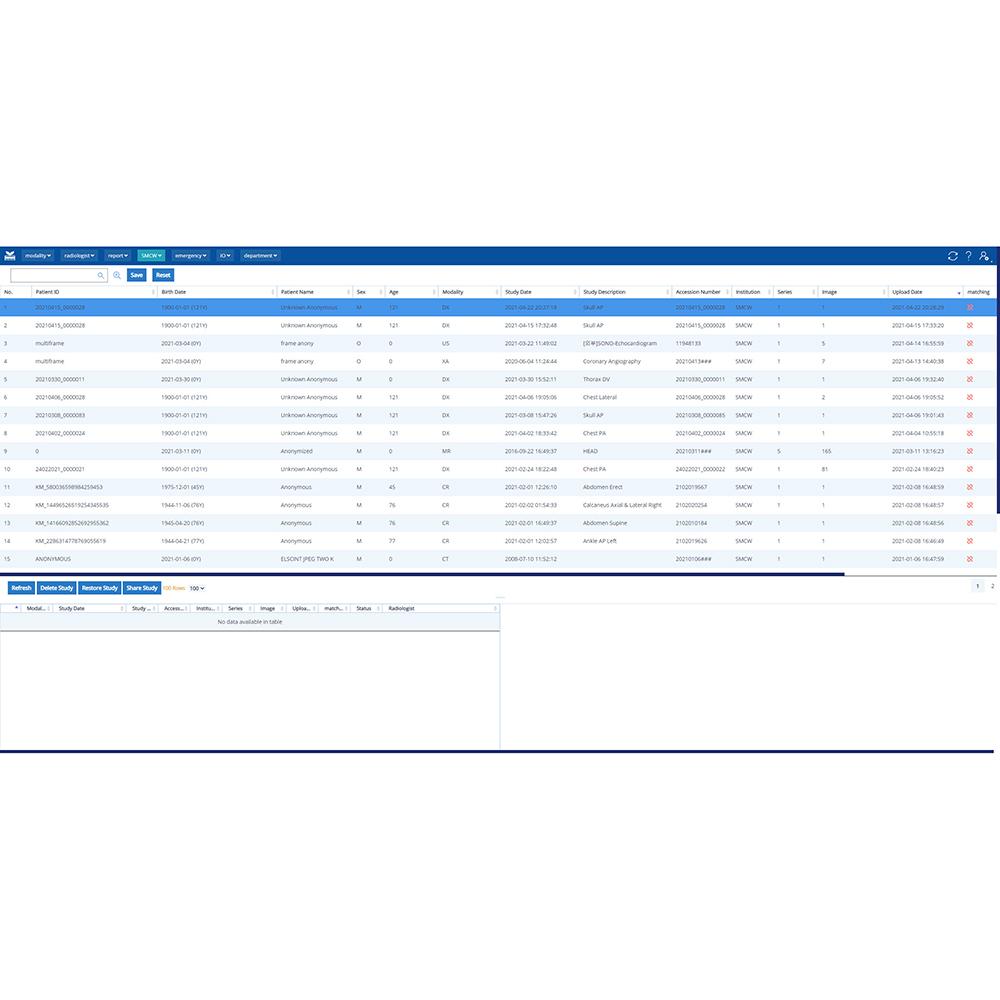The height and width of the screenshot is (1000, 1000).
Task: Sort by Upload Date column header
Action: [920, 292]
